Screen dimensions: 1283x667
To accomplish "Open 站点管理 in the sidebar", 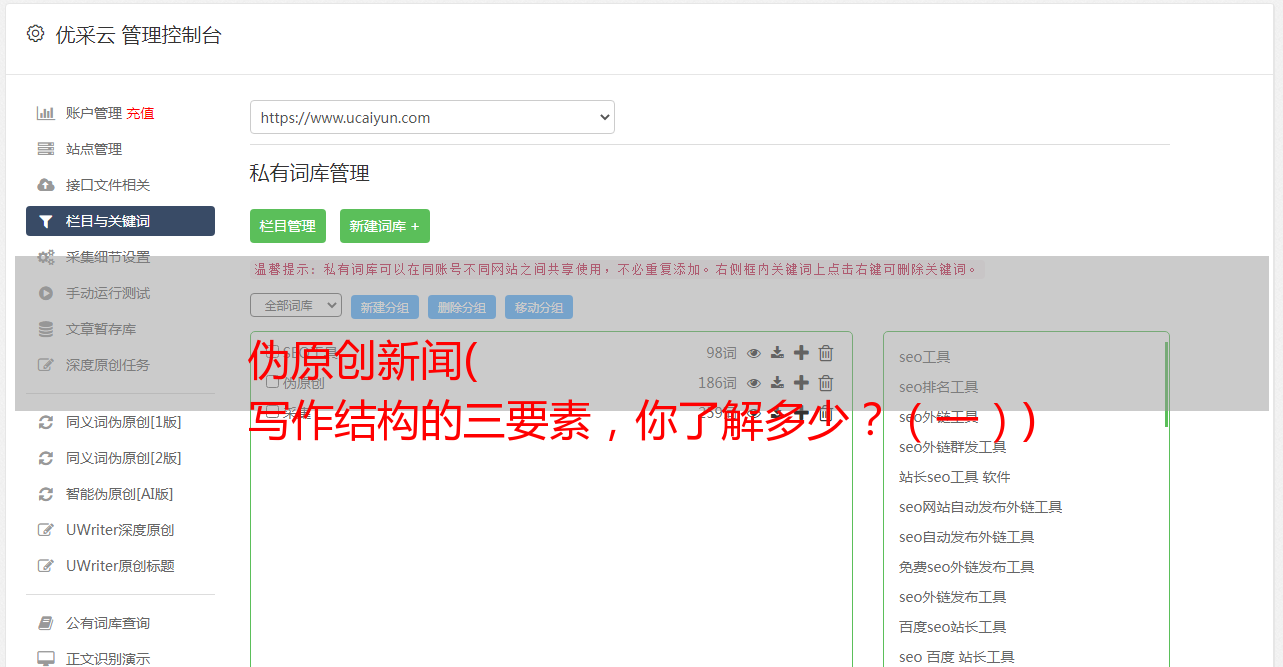I will tap(94, 149).
